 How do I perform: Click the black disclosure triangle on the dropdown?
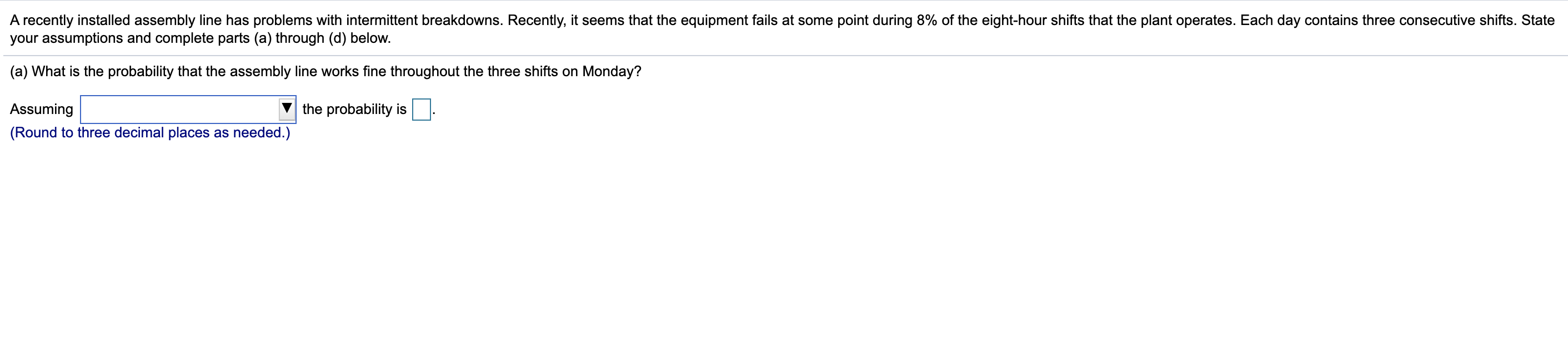pos(287,108)
